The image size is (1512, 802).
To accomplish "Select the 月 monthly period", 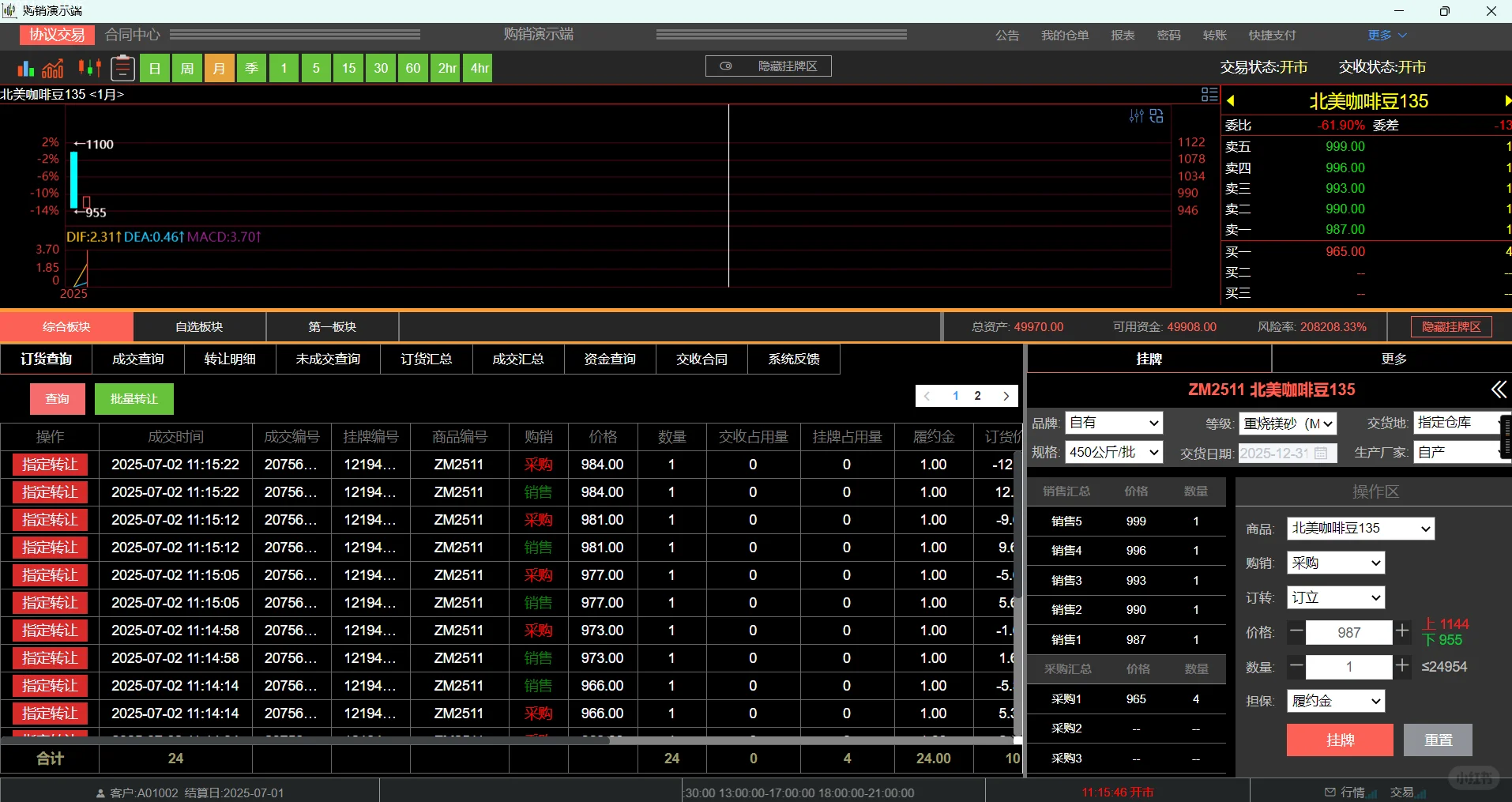I will pyautogui.click(x=220, y=68).
